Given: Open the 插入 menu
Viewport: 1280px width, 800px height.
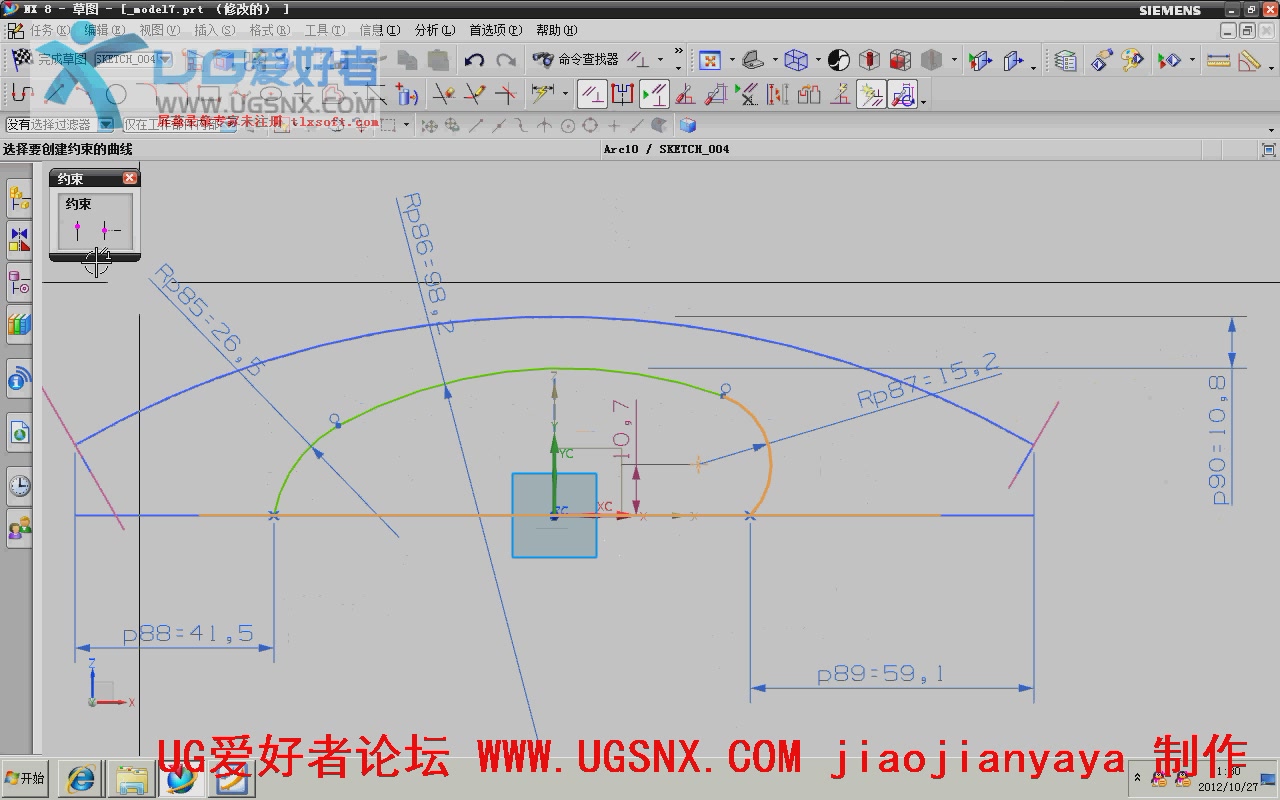Looking at the screenshot, I should pos(214,30).
